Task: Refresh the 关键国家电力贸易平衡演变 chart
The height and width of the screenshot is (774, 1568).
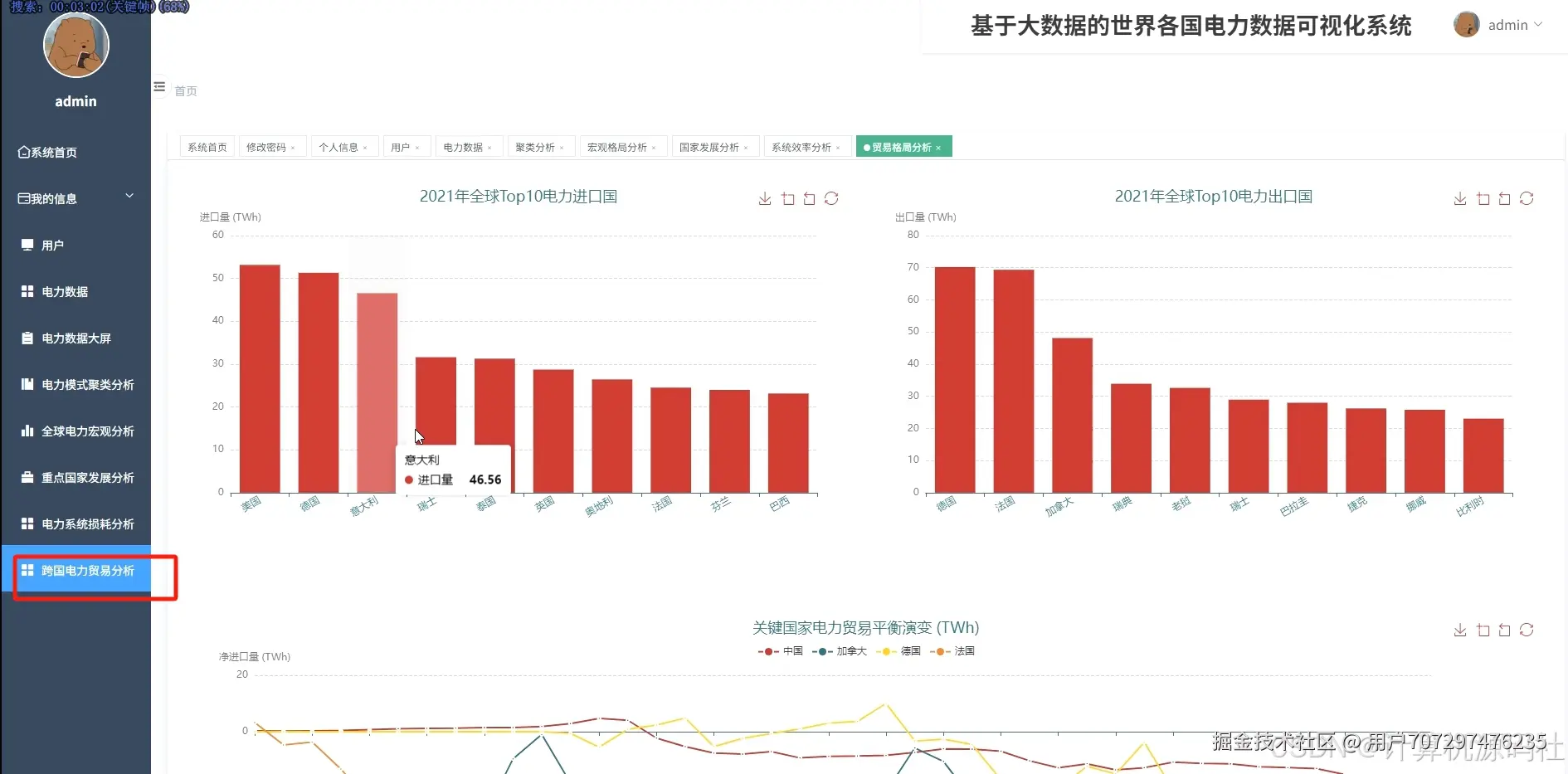Action: (x=1527, y=630)
